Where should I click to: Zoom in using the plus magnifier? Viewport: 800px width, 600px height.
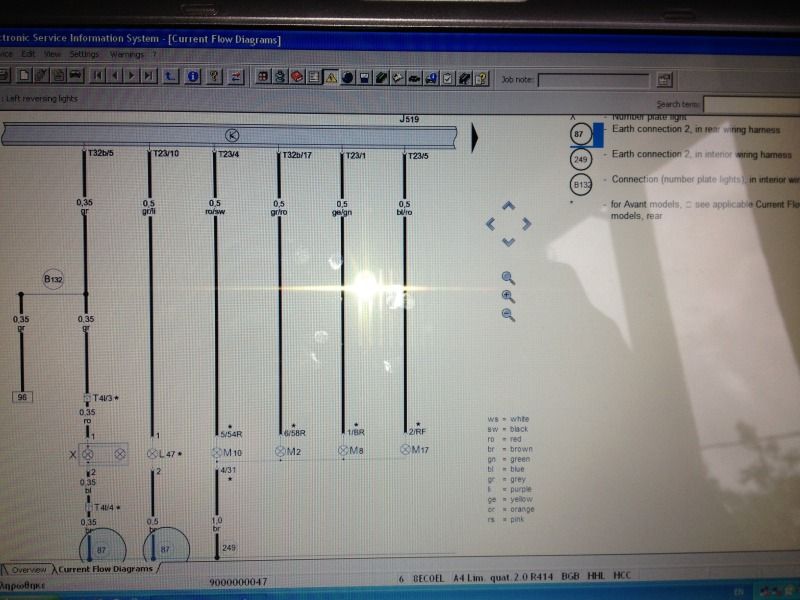[508, 278]
